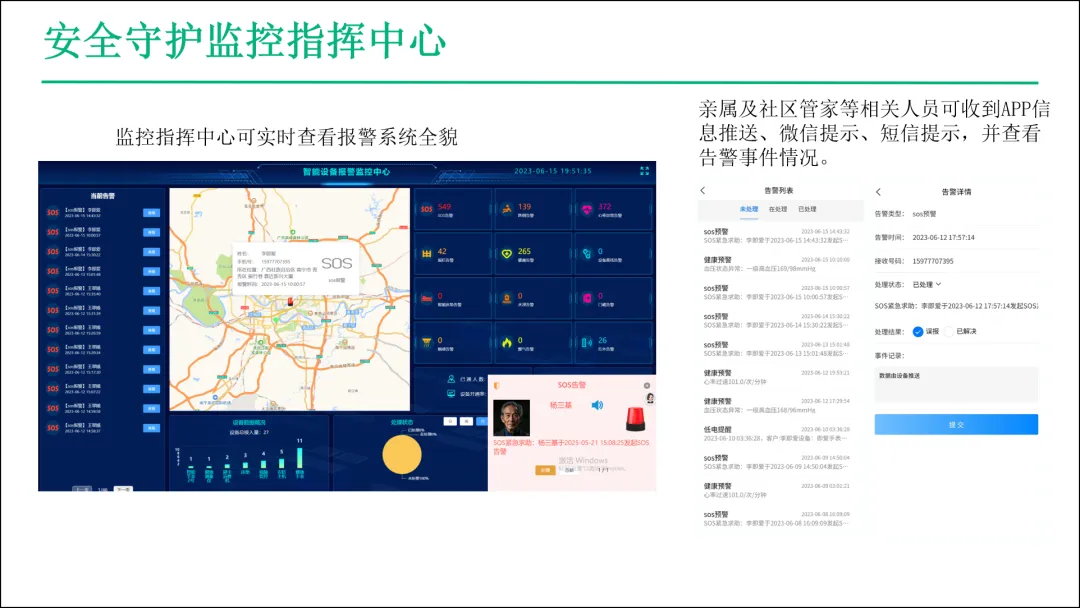Go back from 告警列表 screen
The width and height of the screenshot is (1080, 608).
point(703,190)
